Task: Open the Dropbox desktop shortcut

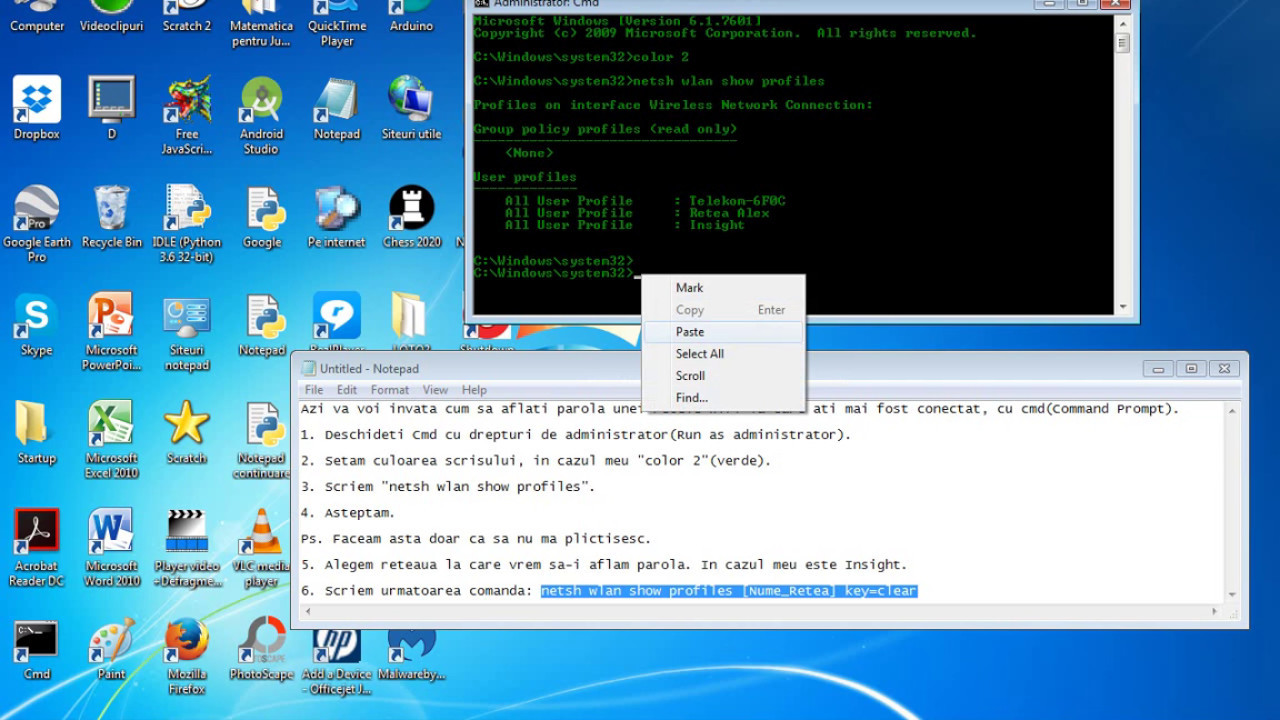Action: pos(37,108)
